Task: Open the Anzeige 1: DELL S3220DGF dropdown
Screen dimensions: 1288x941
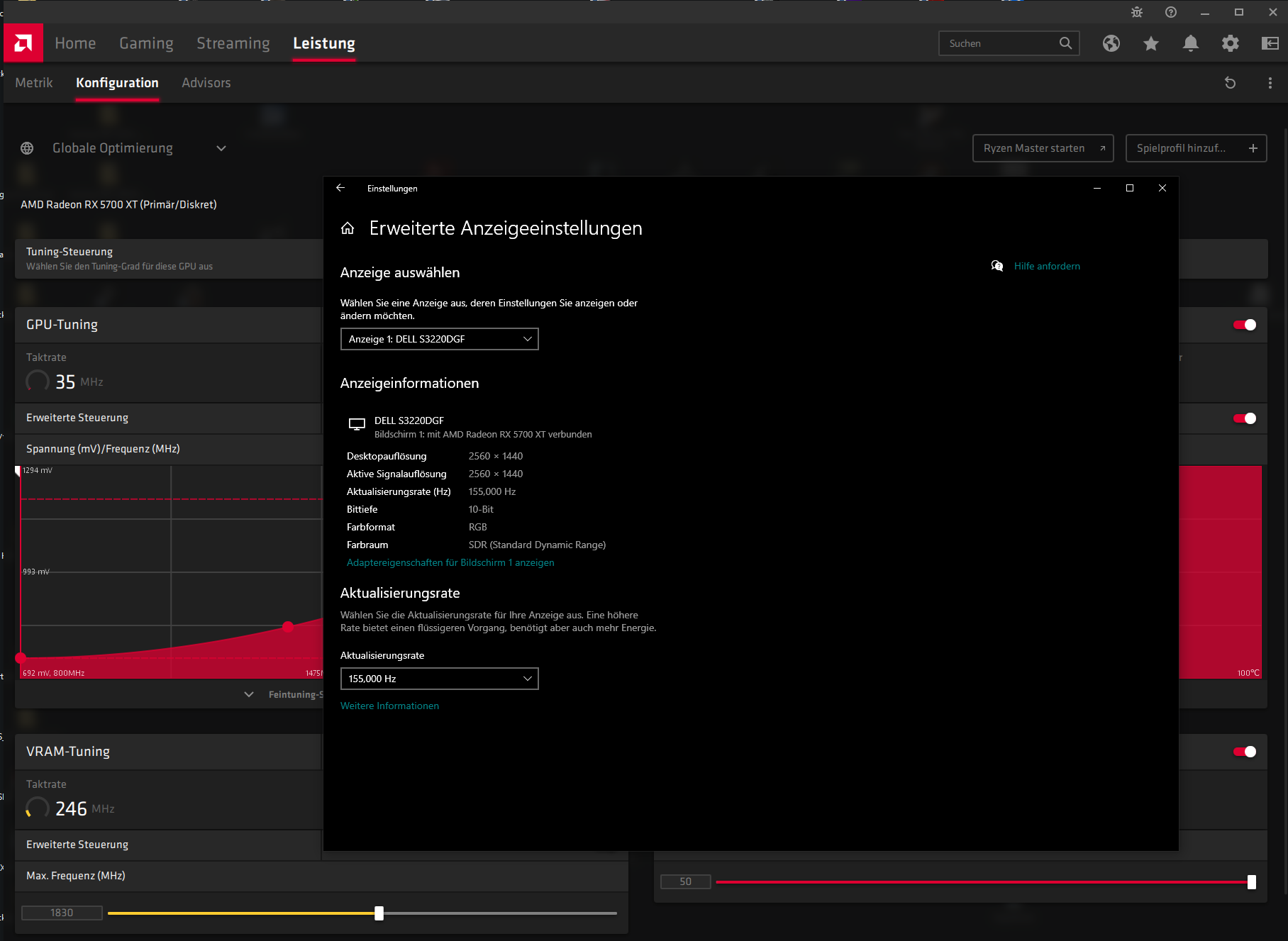Action: pos(440,339)
